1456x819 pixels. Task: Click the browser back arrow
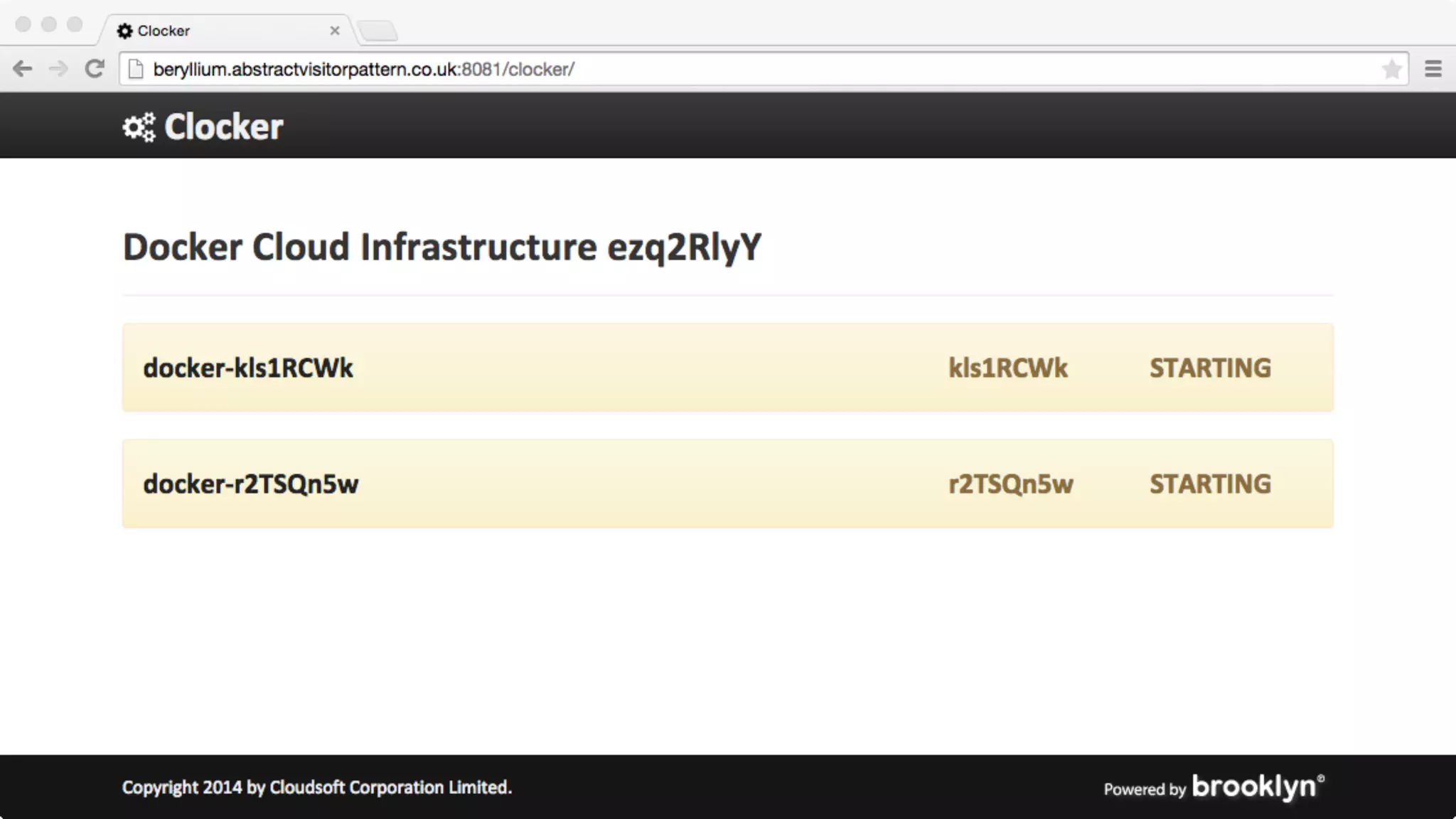click(x=23, y=69)
